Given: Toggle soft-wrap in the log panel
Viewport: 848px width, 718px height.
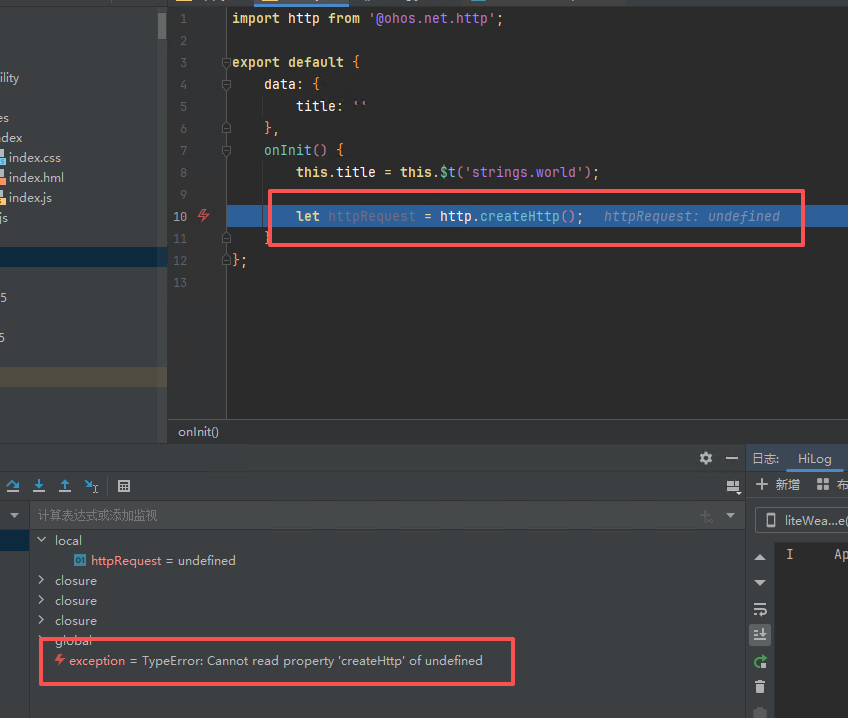Looking at the screenshot, I should click(x=760, y=609).
